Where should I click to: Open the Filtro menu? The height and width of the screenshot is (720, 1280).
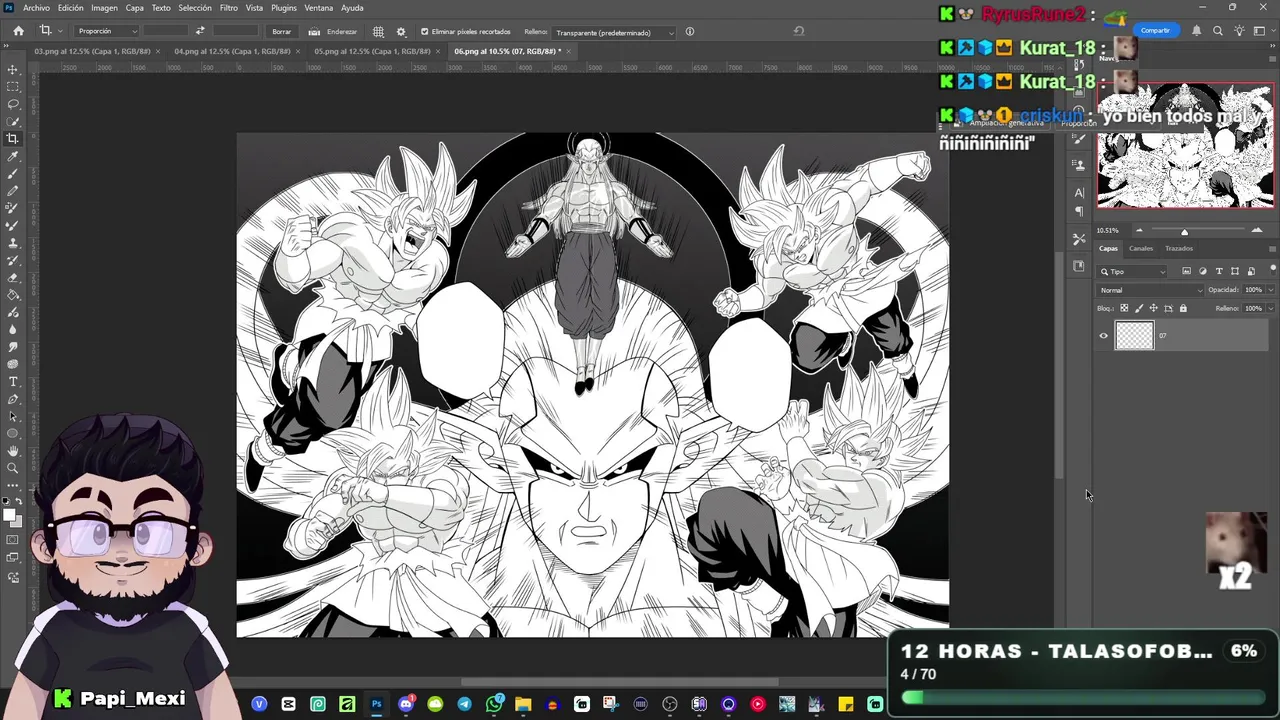229,8
